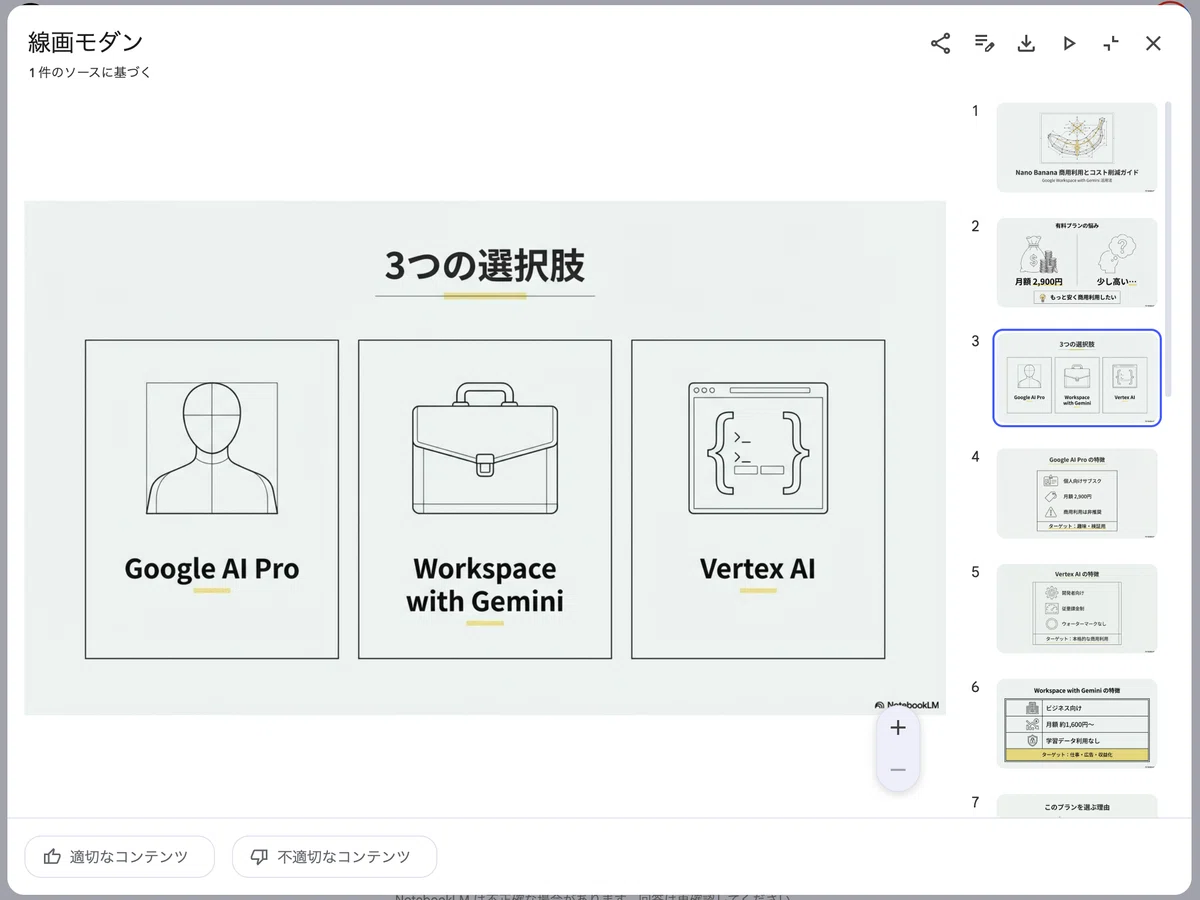Click the Google AI Pro card label
This screenshot has width=1200, height=900.
(212, 569)
